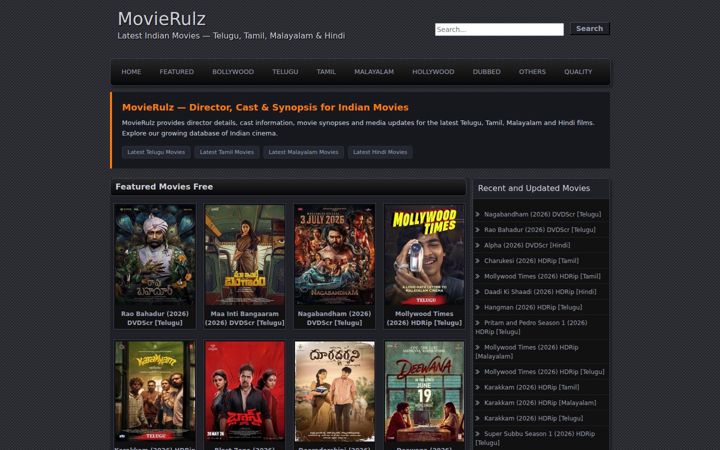720x450 pixels.
Task: Click the Latest Hindi Movies button
Action: pos(380,152)
